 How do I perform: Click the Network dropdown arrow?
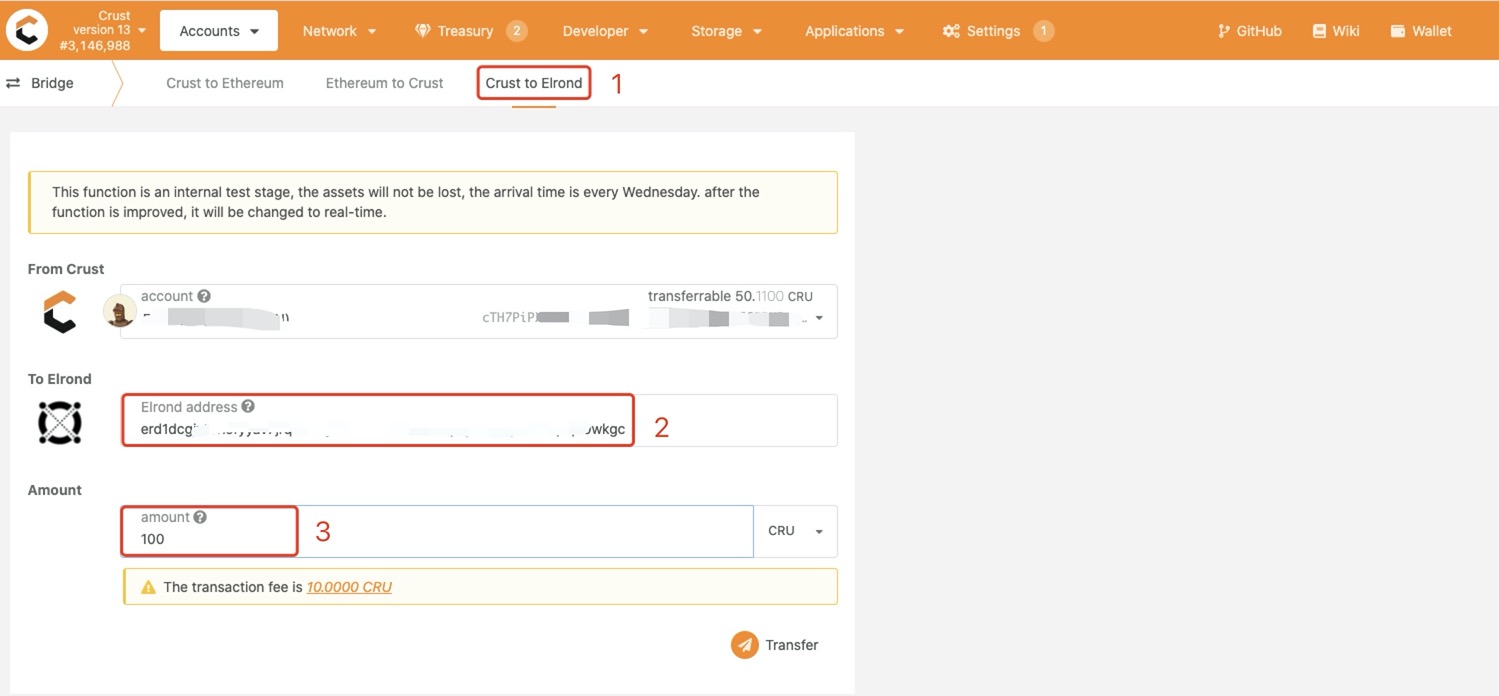[x=372, y=32]
